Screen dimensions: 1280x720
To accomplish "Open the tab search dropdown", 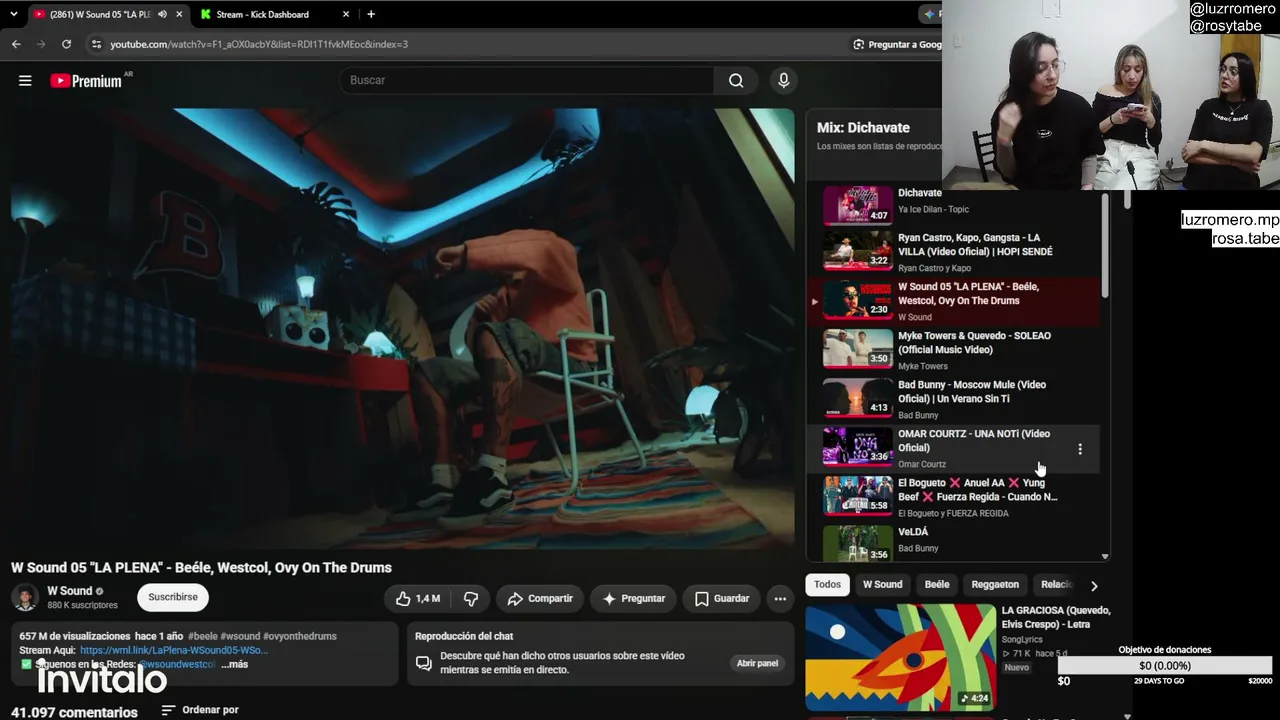I will (13, 14).
